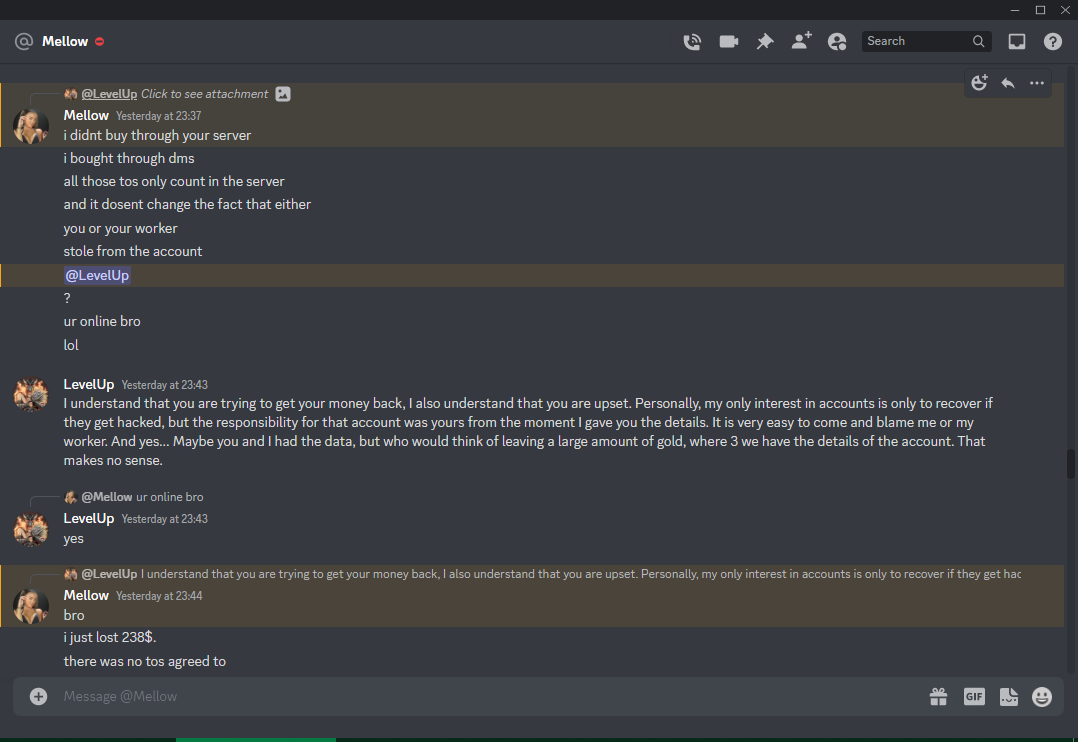1078x742 pixels.
Task: Open the GIF picker
Action: 974,697
